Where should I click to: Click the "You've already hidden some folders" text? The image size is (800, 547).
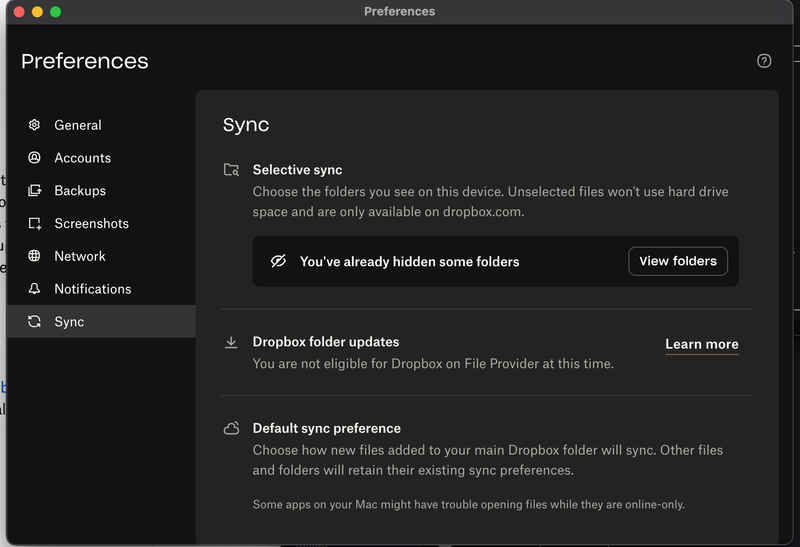(x=409, y=262)
